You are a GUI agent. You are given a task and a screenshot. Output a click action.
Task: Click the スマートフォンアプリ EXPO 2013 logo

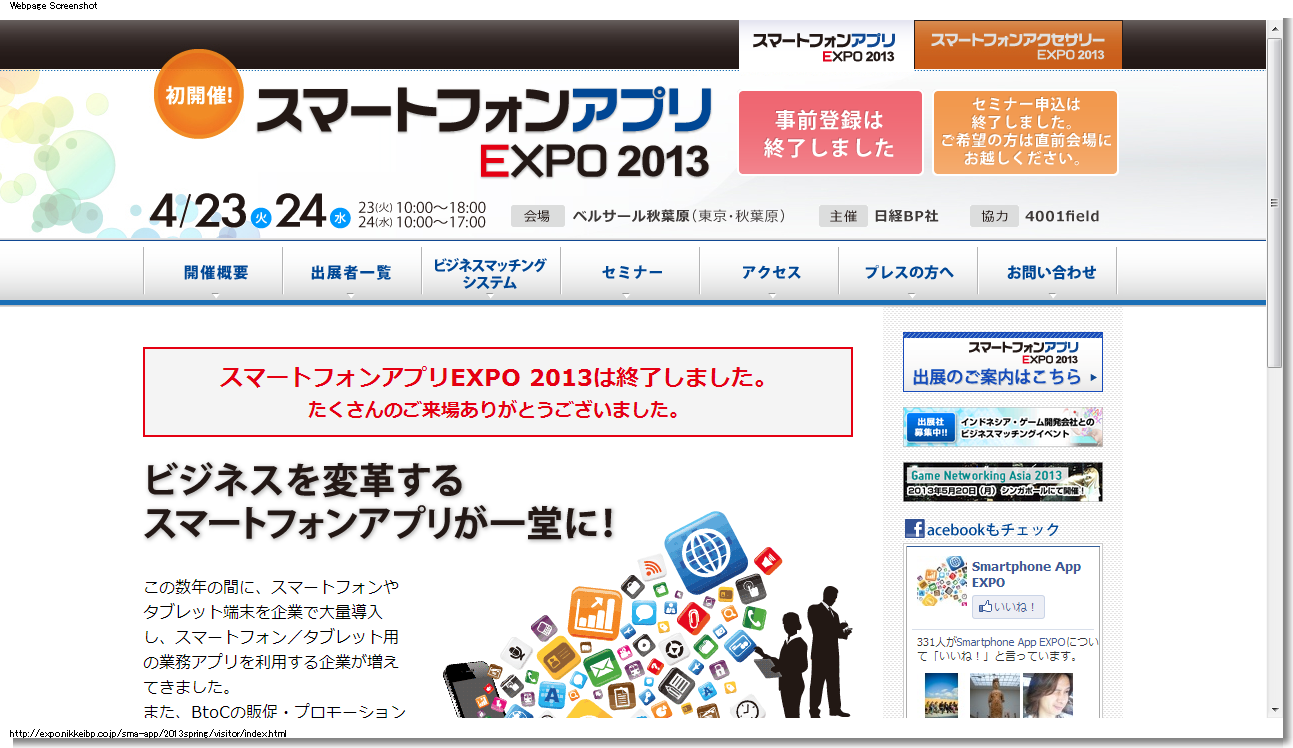[x=484, y=131]
